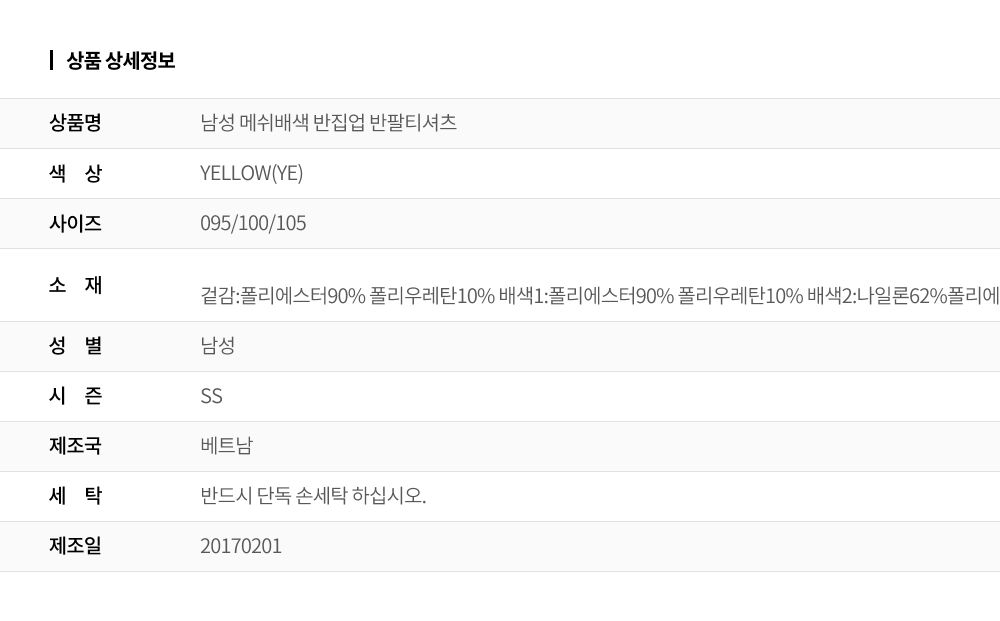Select the 사이즈 row label
Screen dimensions: 1000x621
click(x=75, y=223)
